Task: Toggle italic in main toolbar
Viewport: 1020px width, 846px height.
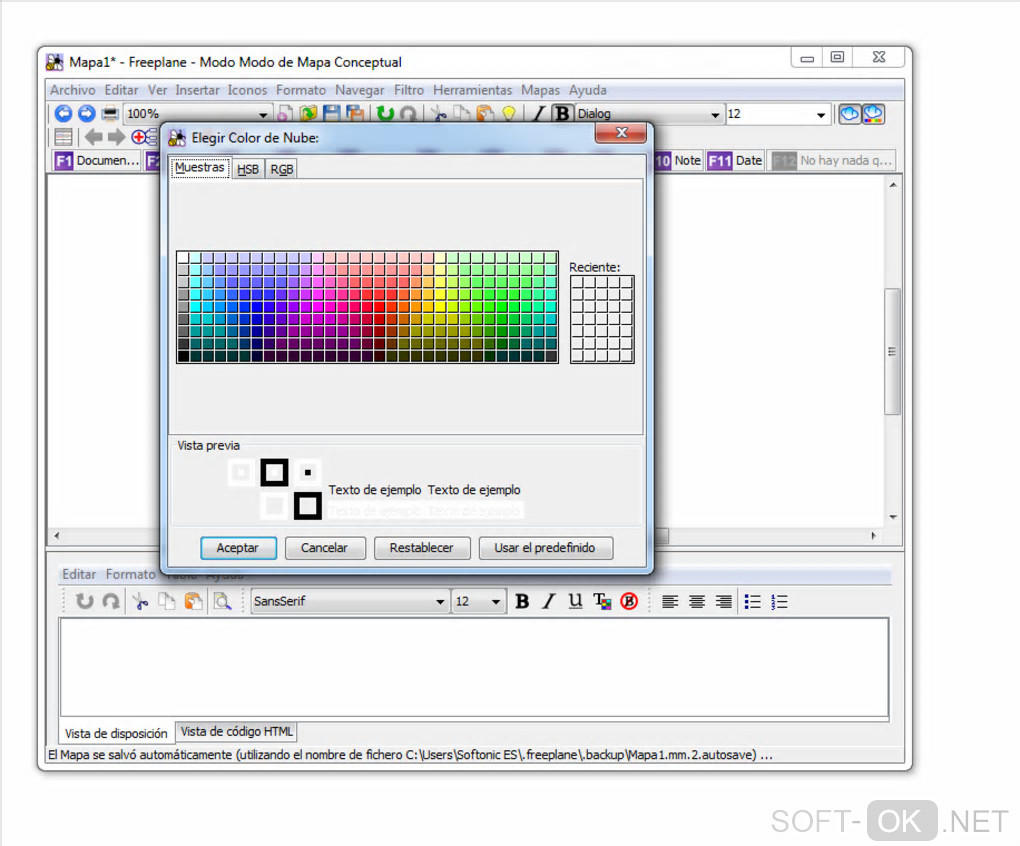Action: click(539, 114)
